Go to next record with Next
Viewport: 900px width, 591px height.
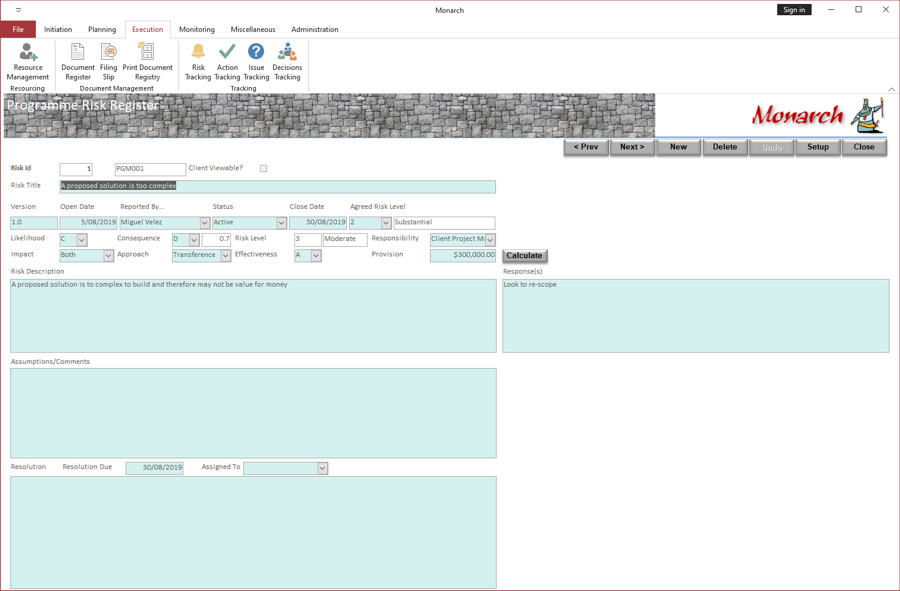[632, 147]
